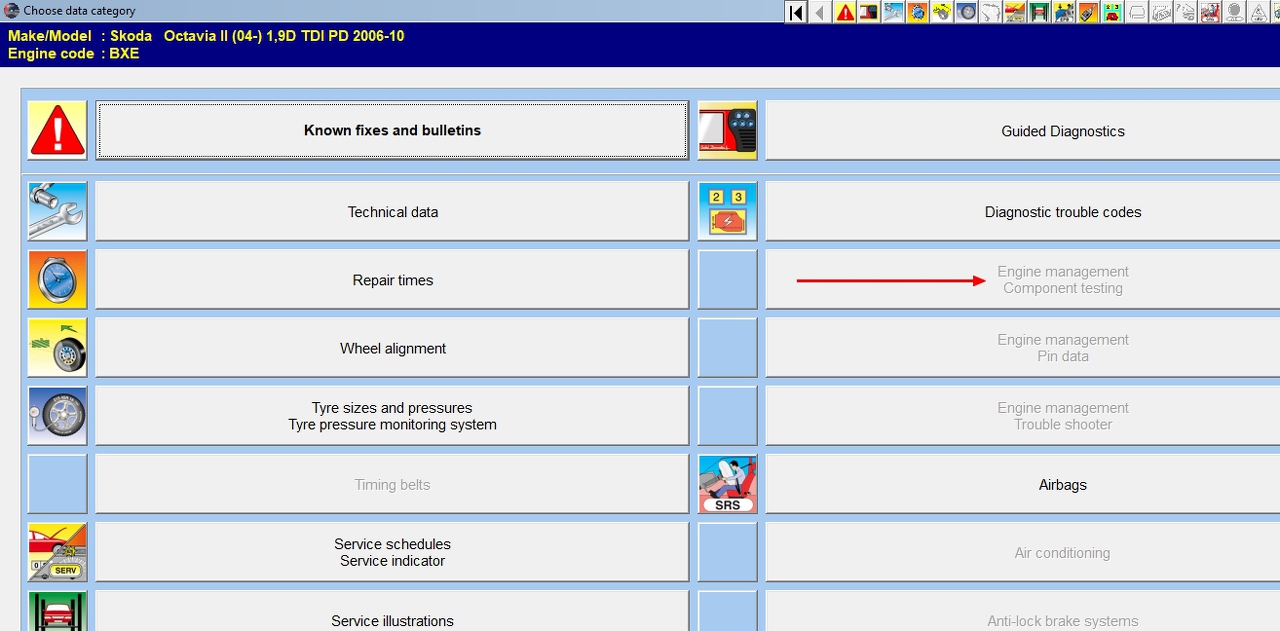Click tyre gauge icon beside Tyre sizes
This screenshot has width=1280, height=631.
point(57,416)
